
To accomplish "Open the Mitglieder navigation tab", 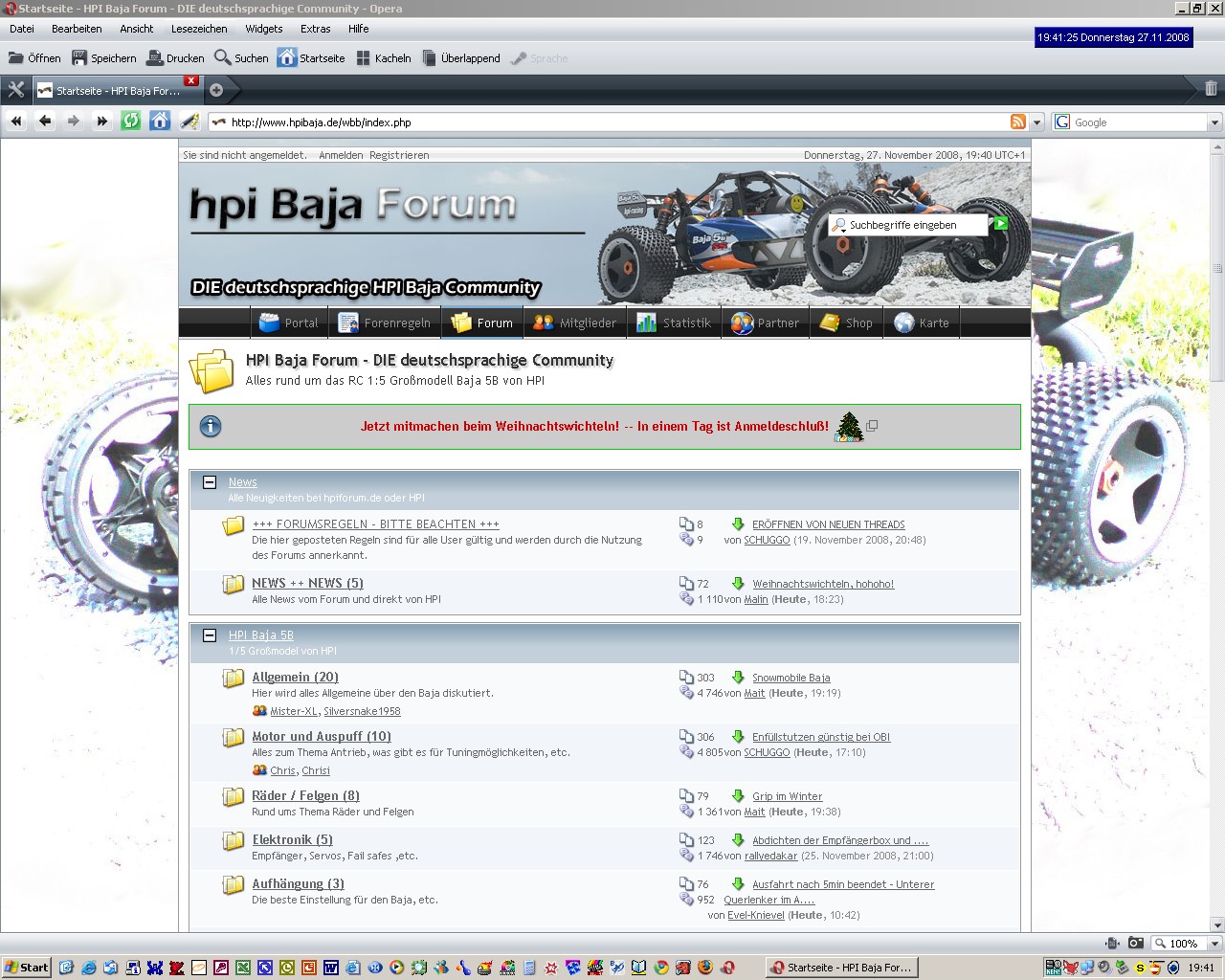I will 575,323.
